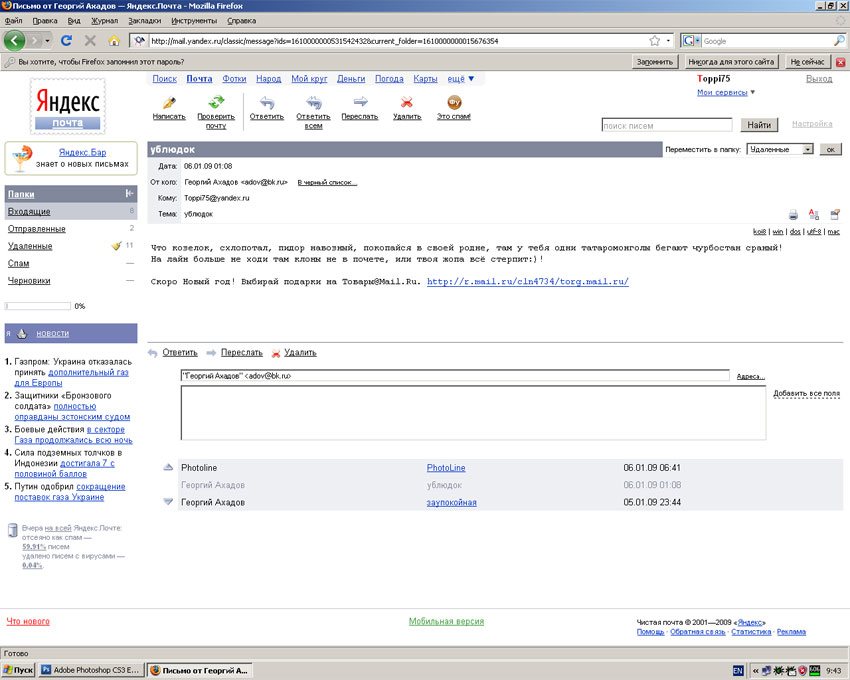
Task: Open the back/forward history dropdown arrow
Action: coord(48,41)
